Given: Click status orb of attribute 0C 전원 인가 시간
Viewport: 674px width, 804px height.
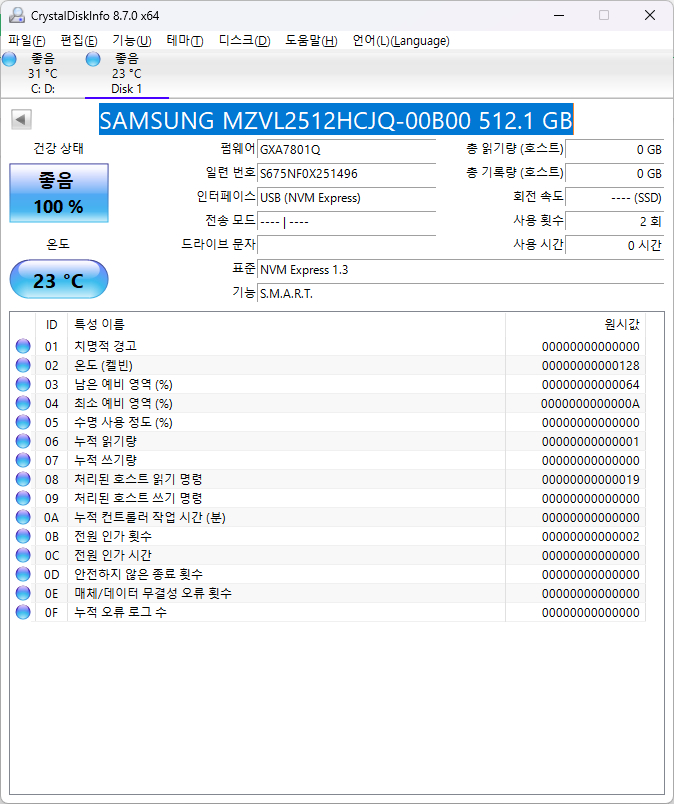Looking at the screenshot, I should 23,555.
